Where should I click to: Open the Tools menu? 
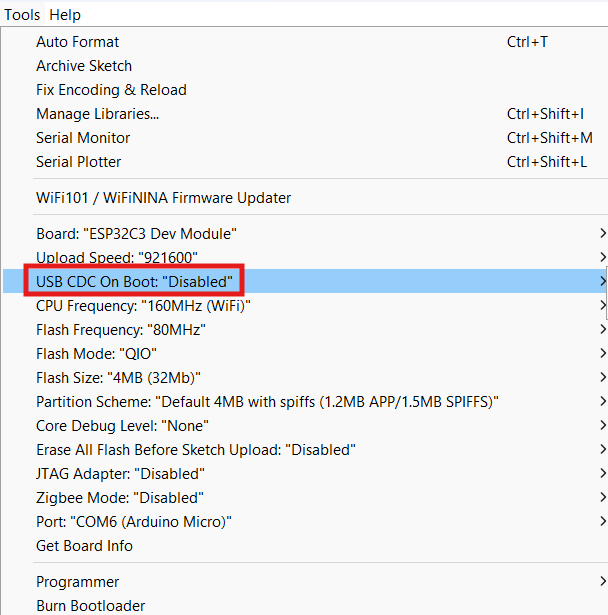pyautogui.click(x=22, y=15)
